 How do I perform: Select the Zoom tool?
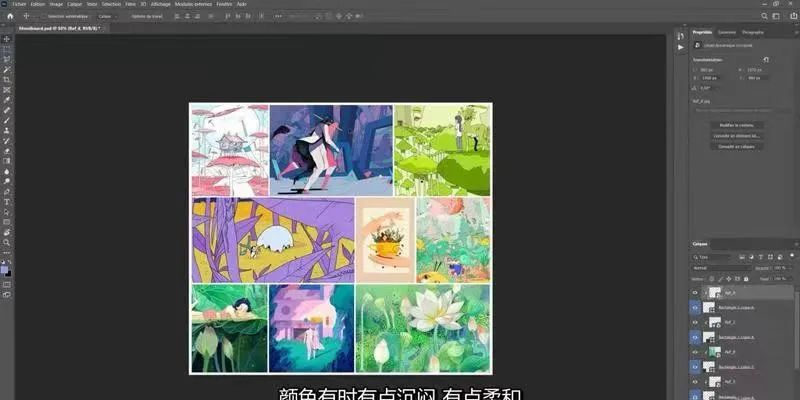(7, 243)
